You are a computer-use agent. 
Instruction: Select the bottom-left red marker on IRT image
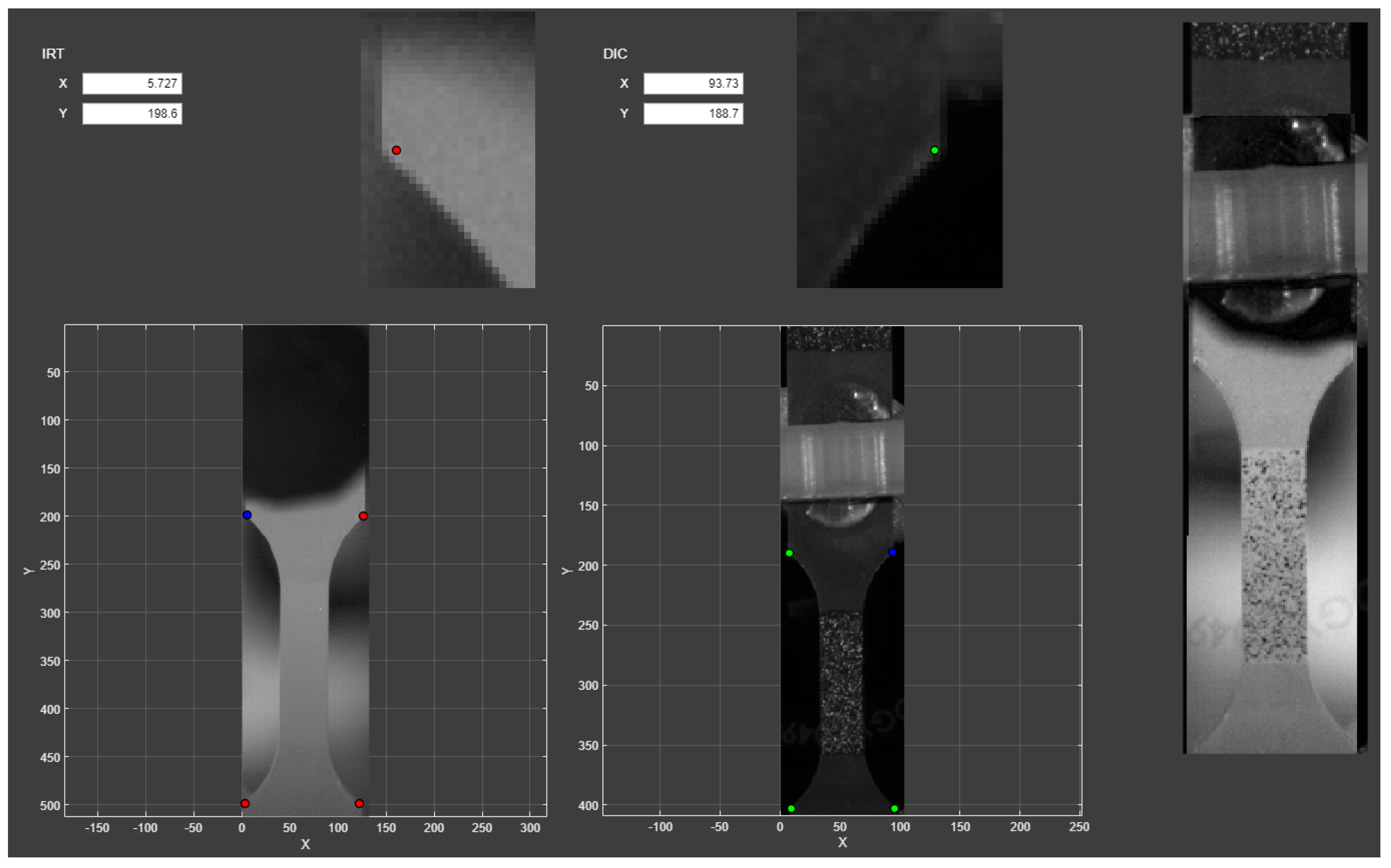pos(245,804)
